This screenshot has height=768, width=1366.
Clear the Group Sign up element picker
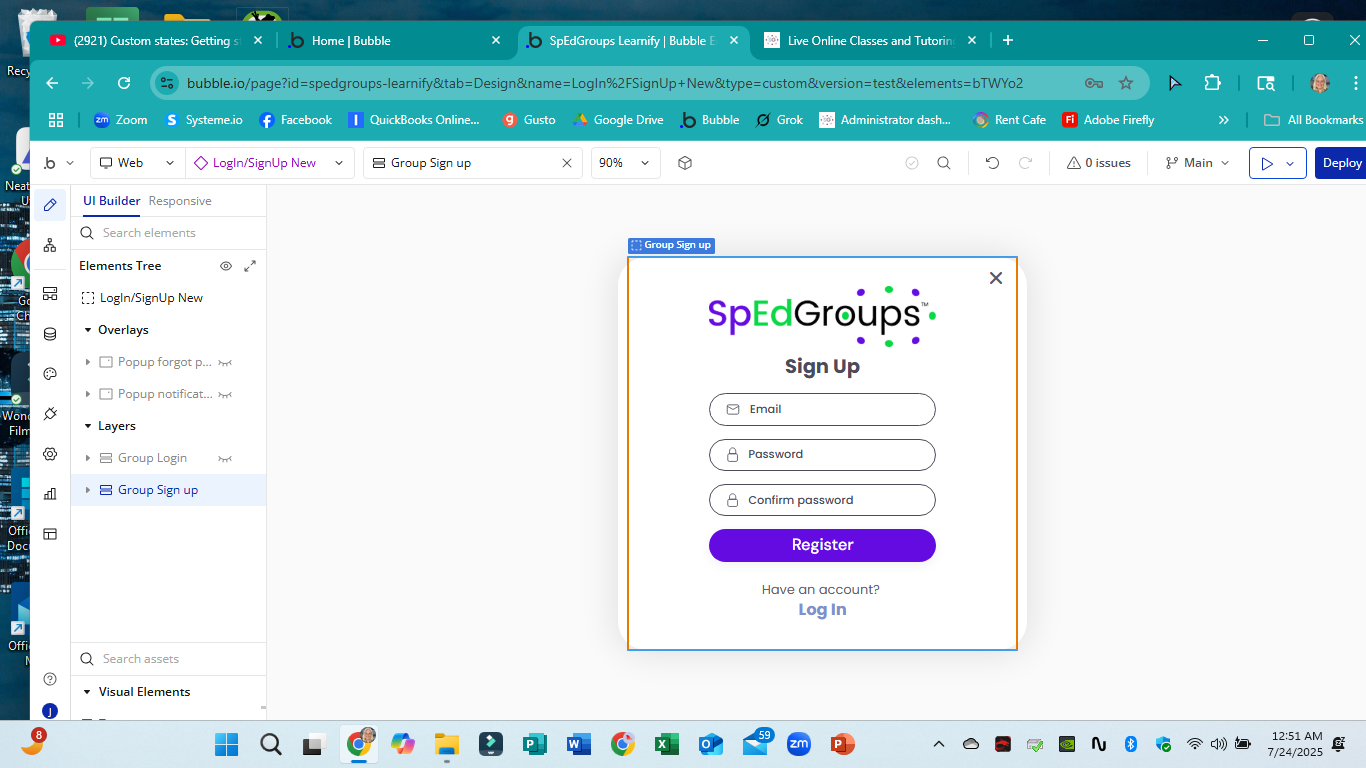[567, 163]
